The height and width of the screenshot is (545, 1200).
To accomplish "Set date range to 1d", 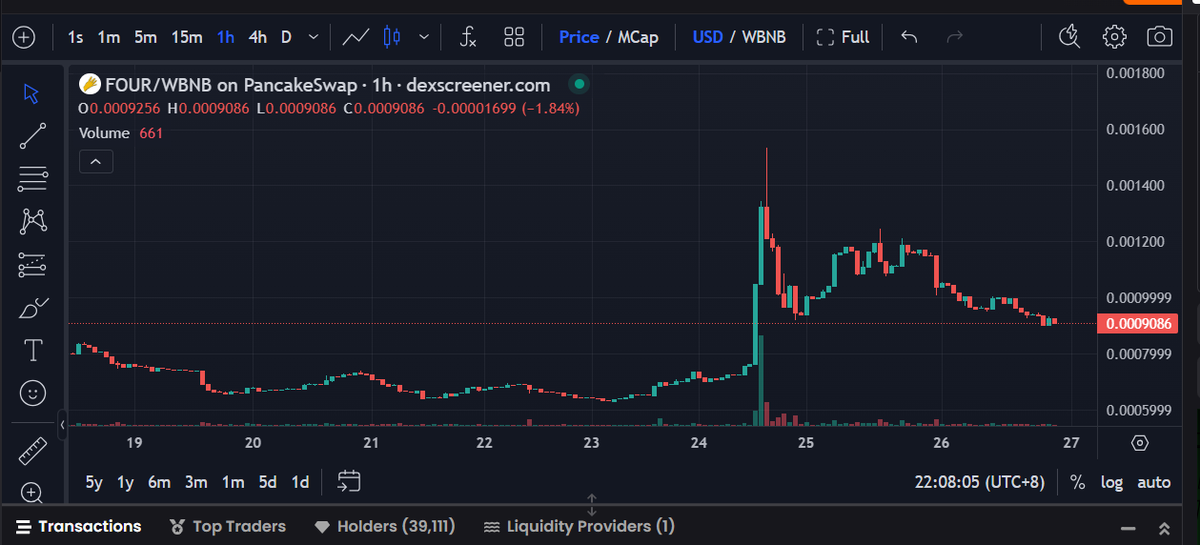I will click(300, 482).
